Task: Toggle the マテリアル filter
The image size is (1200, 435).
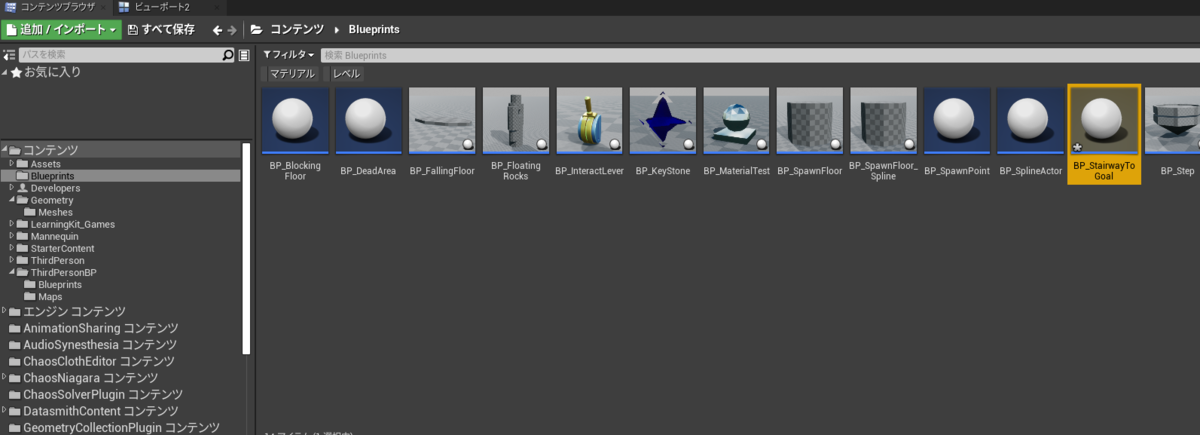Action: 292,74
